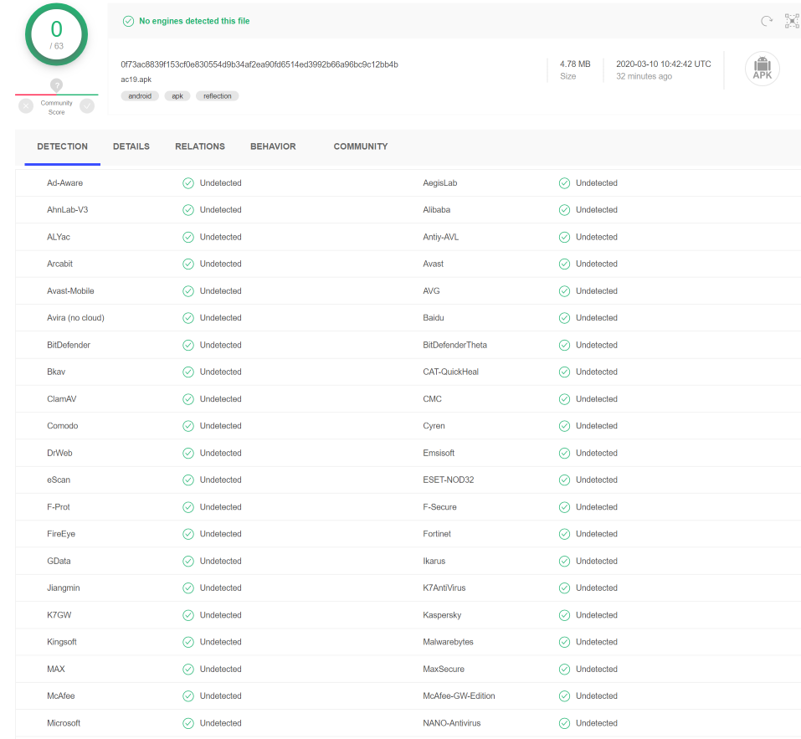801x739 pixels.
Task: Click the AegisLab undetected check icon
Action: 564,183
